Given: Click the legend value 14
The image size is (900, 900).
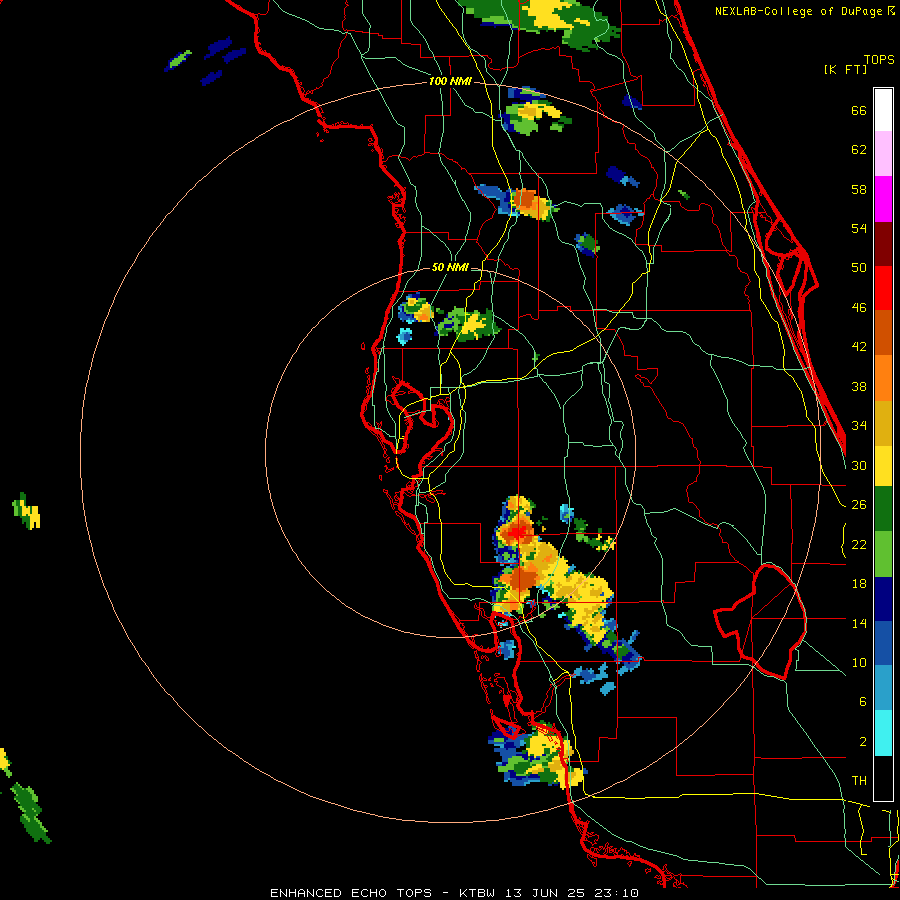Looking at the screenshot, I should tap(859, 623).
